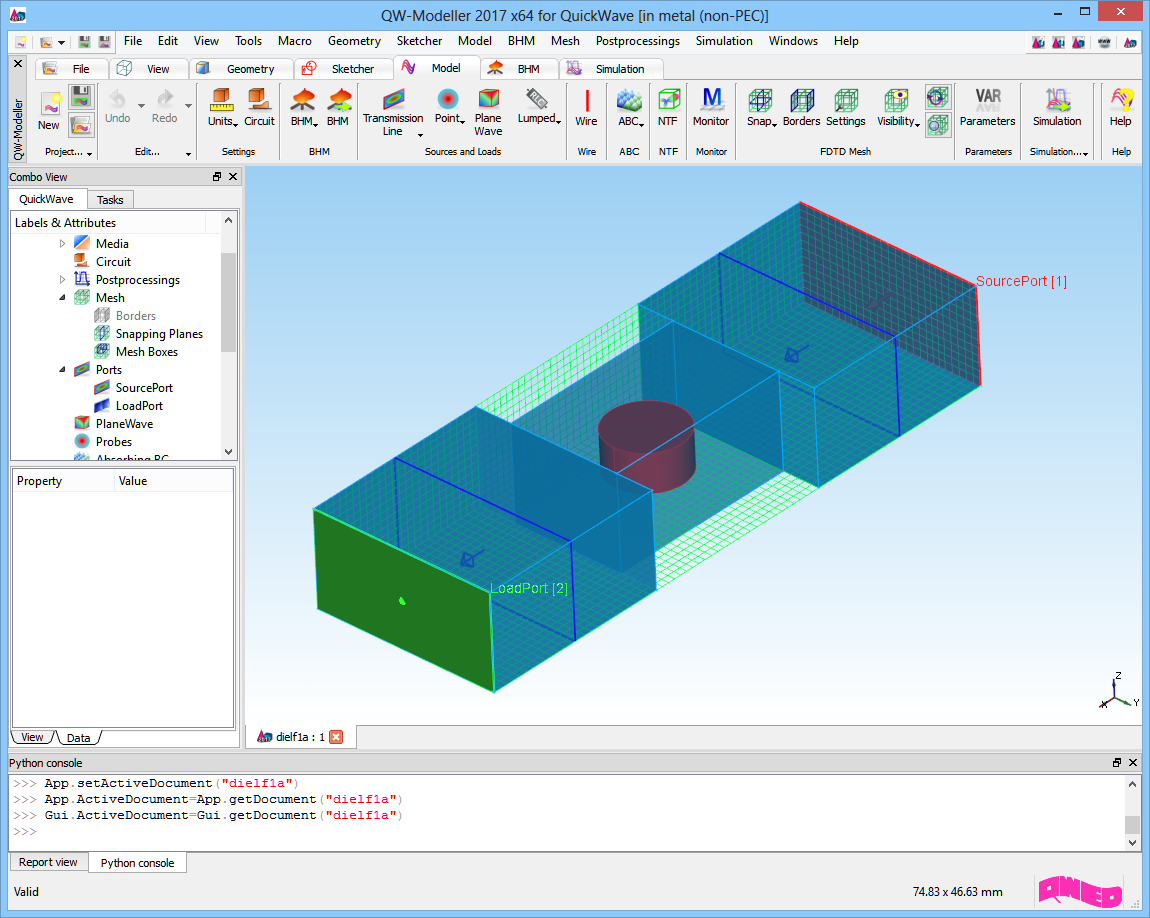Close the Python console panel
Image resolution: width=1150 pixels, height=918 pixels.
click(x=1132, y=763)
